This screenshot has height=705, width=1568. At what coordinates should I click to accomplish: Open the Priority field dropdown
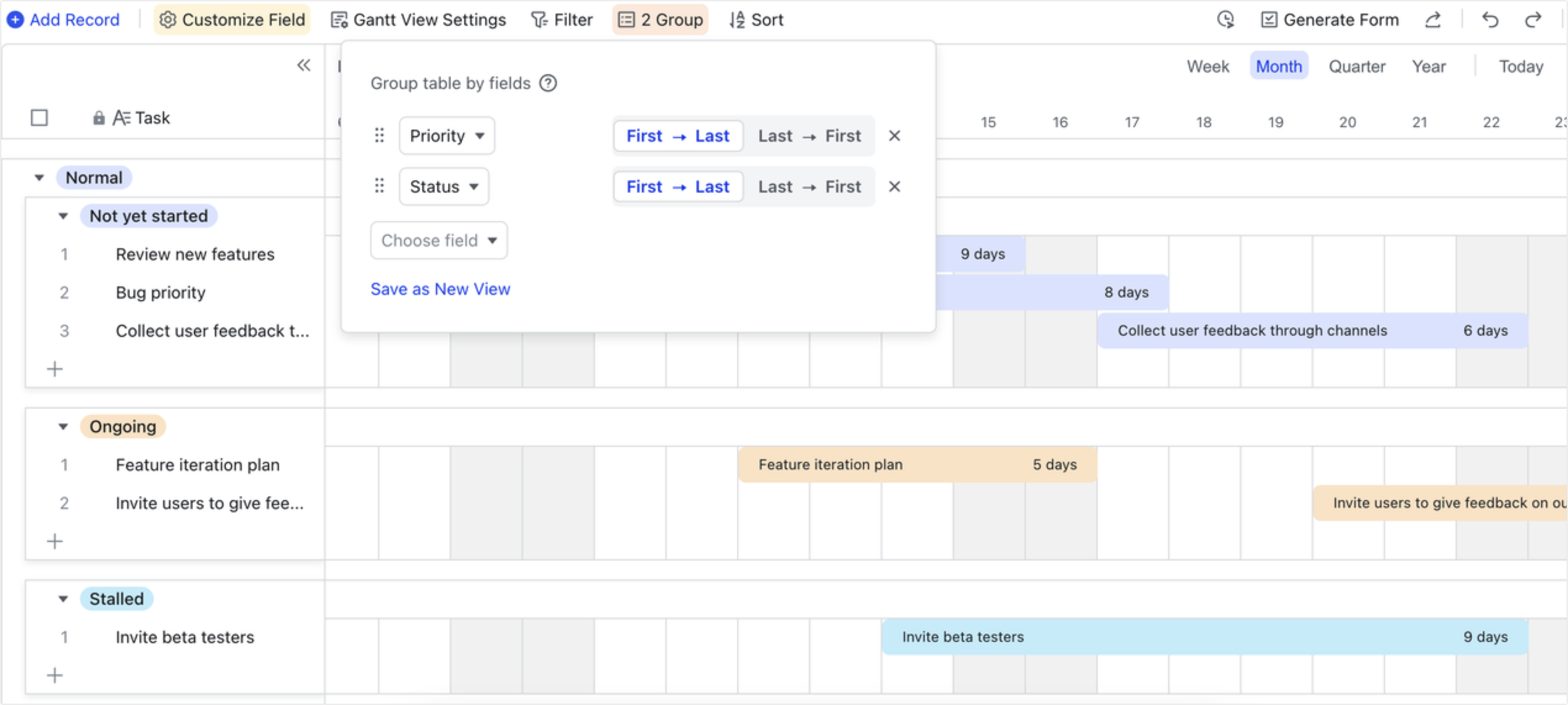(447, 135)
